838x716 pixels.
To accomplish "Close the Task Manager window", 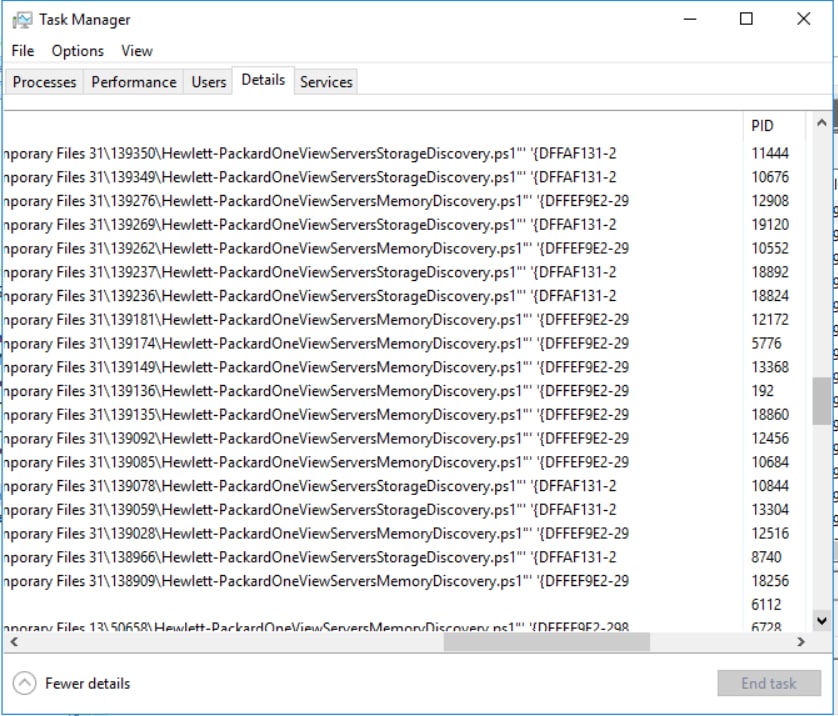I will tap(803, 19).
